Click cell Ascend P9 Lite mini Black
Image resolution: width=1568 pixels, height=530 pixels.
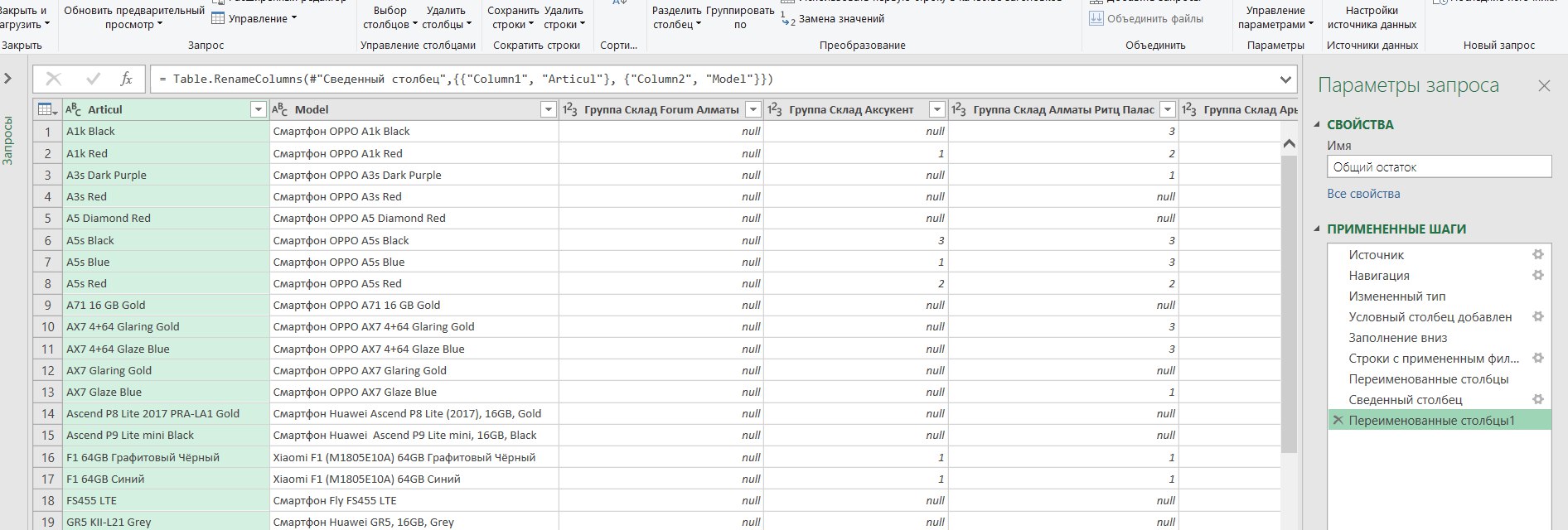pos(166,435)
